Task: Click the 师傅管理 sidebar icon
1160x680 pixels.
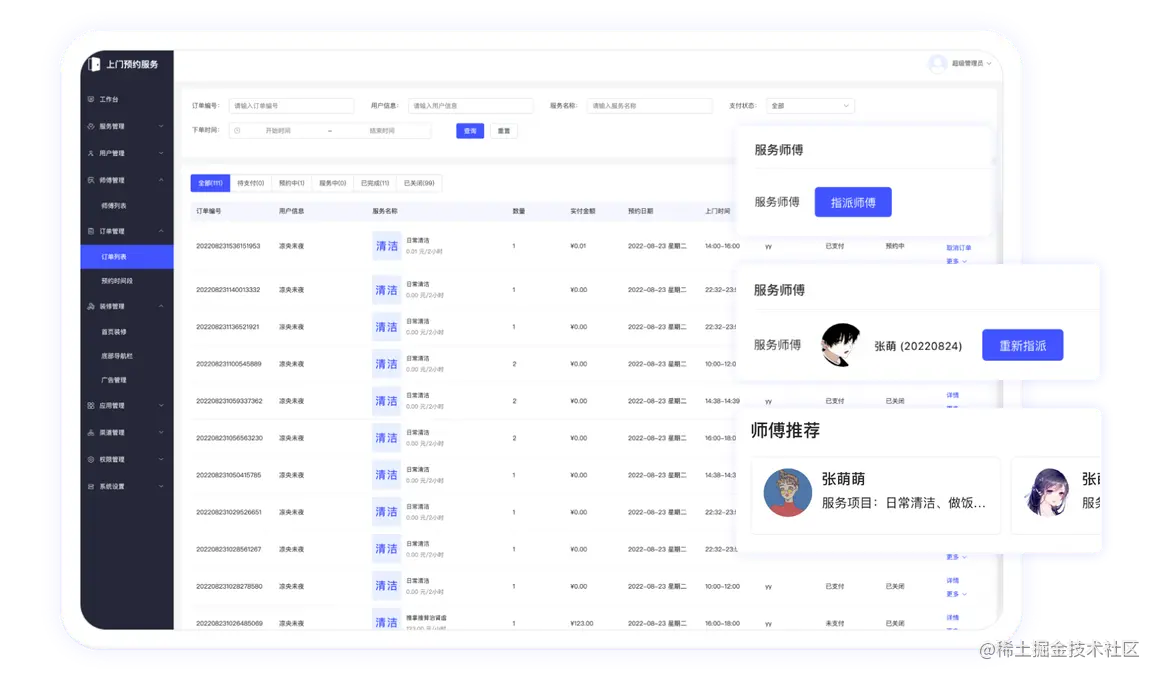Action: (x=91, y=180)
